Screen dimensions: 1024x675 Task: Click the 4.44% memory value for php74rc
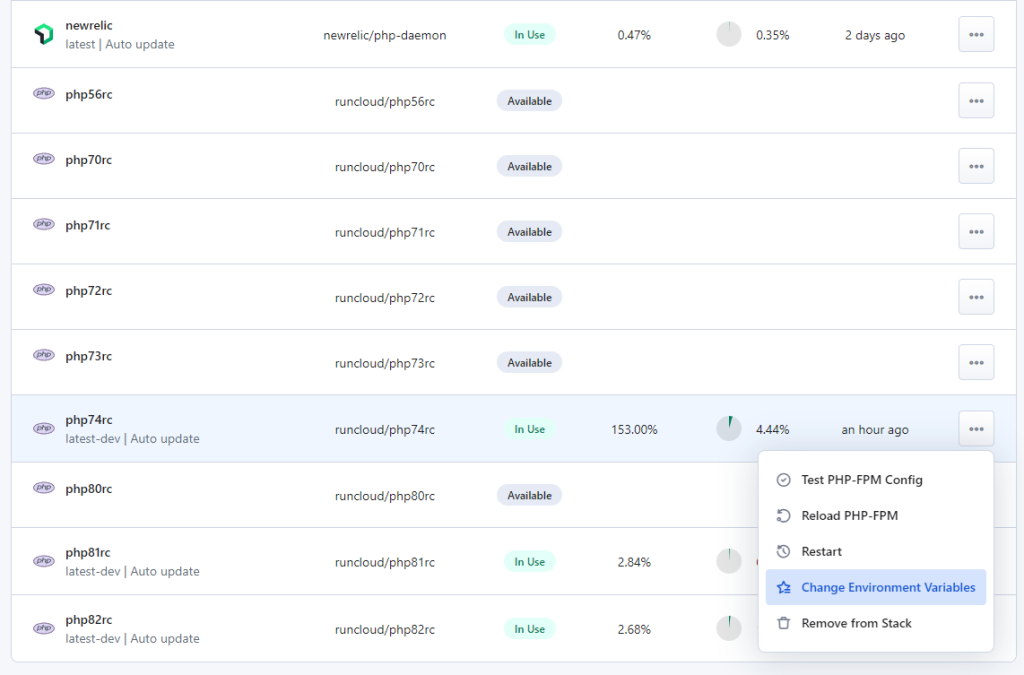[x=773, y=430]
